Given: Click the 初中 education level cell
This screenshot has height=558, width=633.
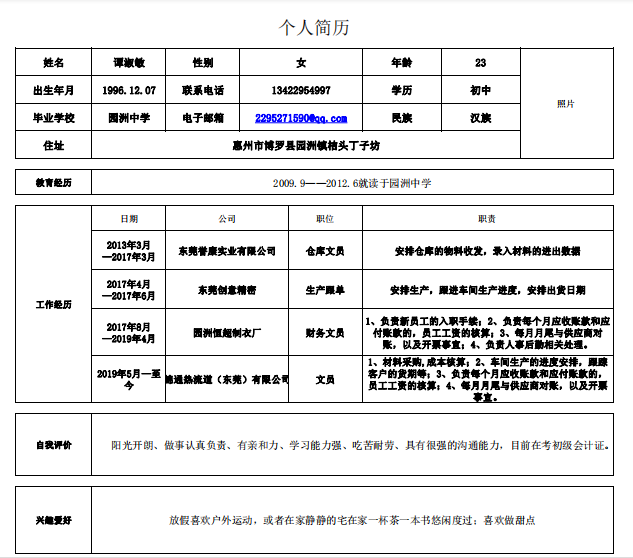Looking at the screenshot, I should point(480,90).
